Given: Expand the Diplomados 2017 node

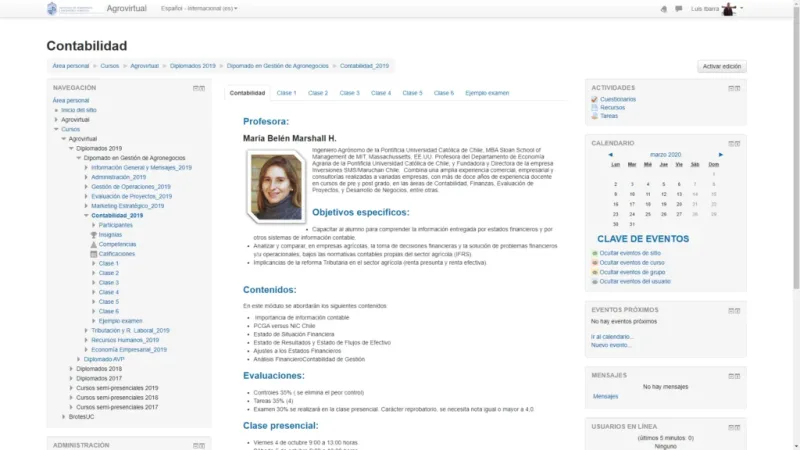Looking at the screenshot, I should 71,379.
